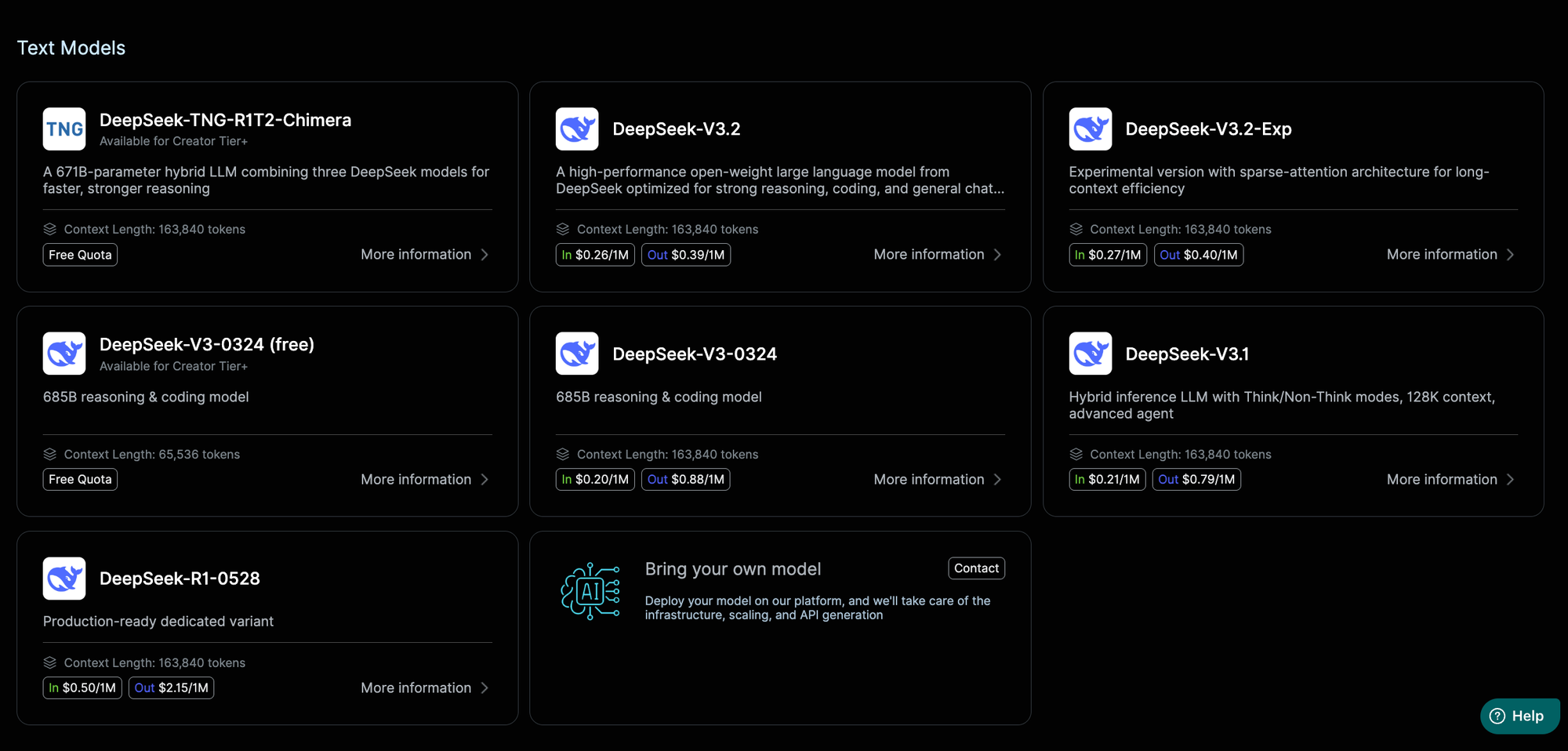Click the Free Quota badge on the Chimera card
The width and height of the screenshot is (1568, 751).
coord(80,255)
